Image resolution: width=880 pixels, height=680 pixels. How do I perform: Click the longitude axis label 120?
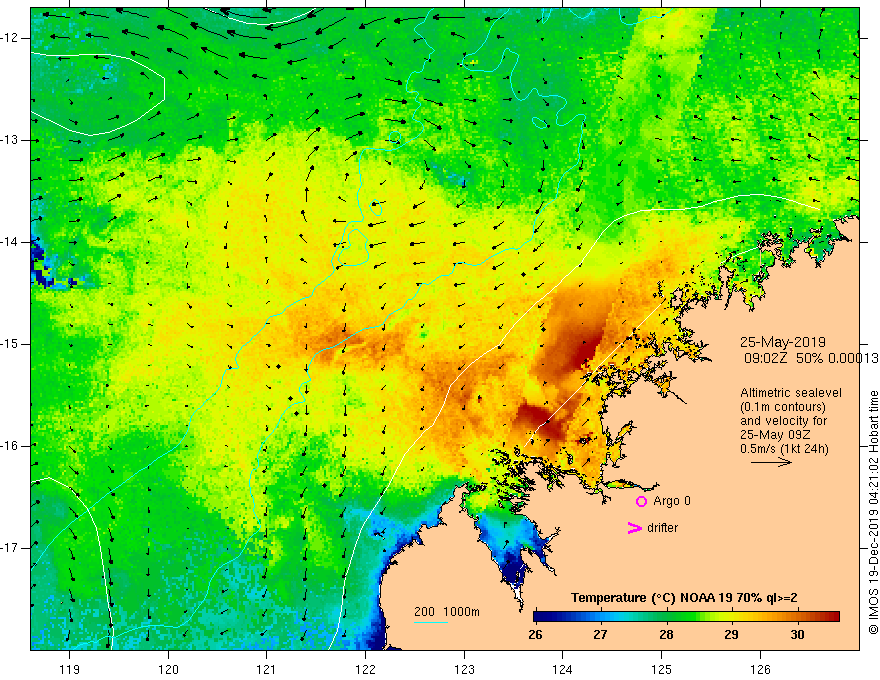pos(168,669)
